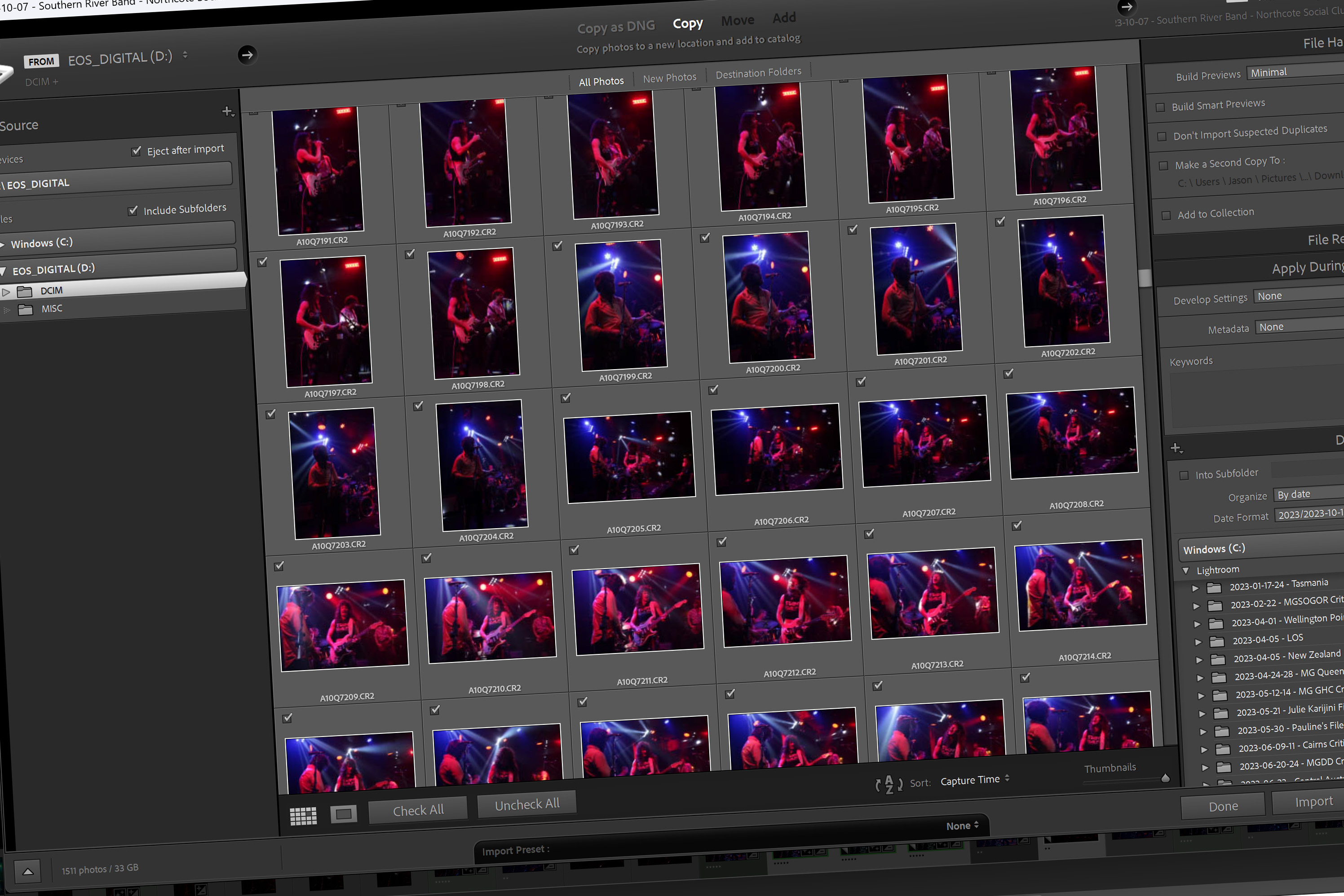This screenshot has width=1344, height=896.
Task: Collapse the Lightroom destination folder
Action: click(x=1185, y=571)
